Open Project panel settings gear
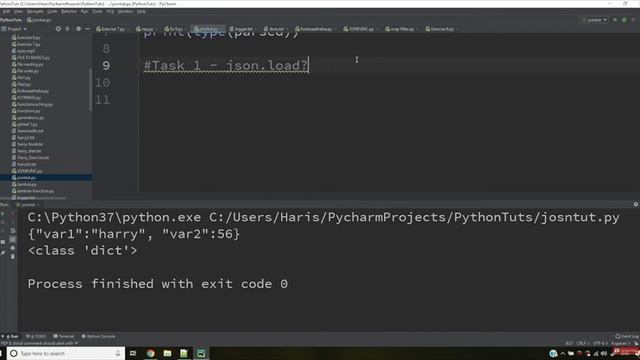 point(78,29)
